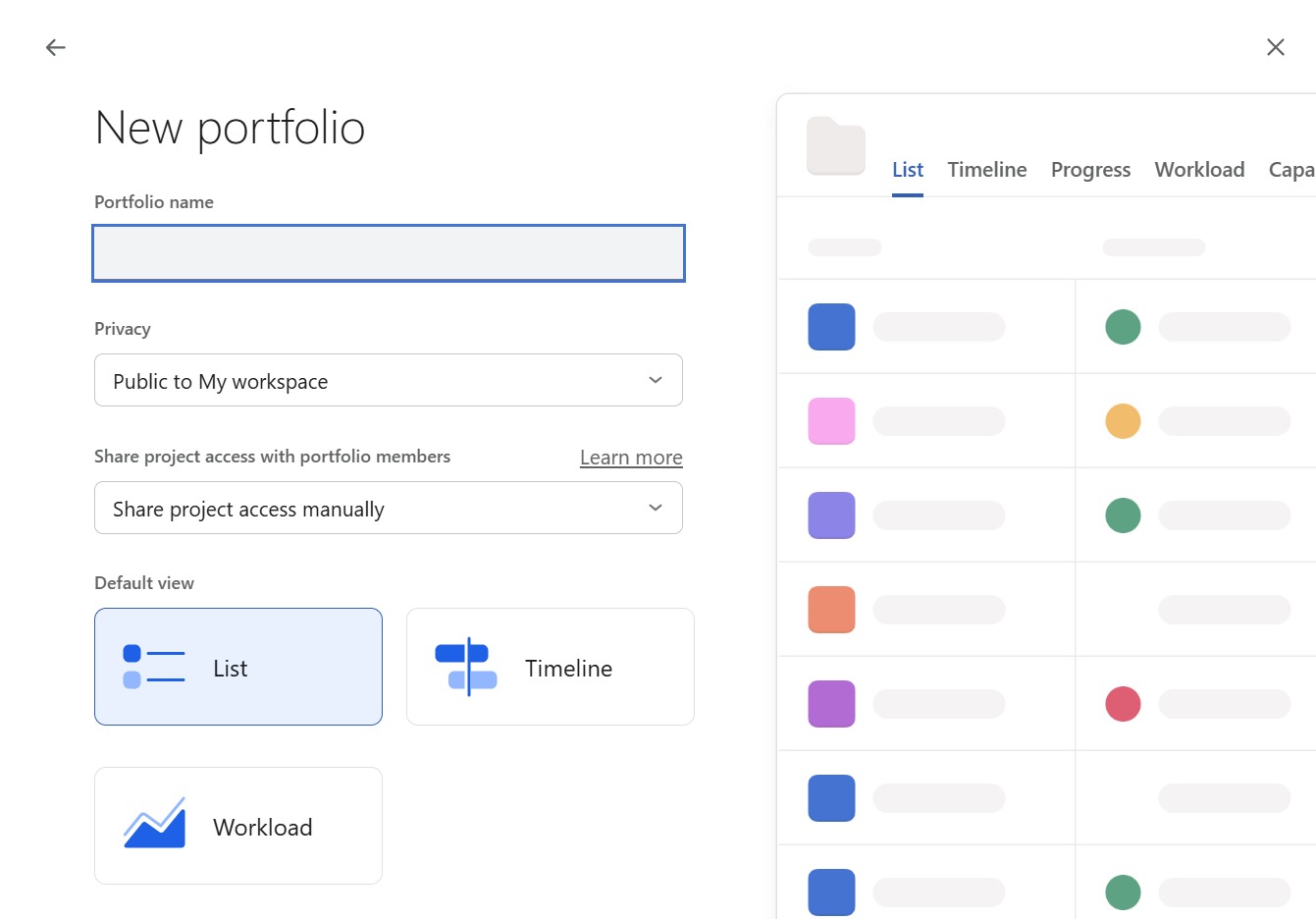Click the orange project square in preview
Image resolution: width=1316 pixels, height=919 pixels.
pyautogui.click(x=831, y=610)
